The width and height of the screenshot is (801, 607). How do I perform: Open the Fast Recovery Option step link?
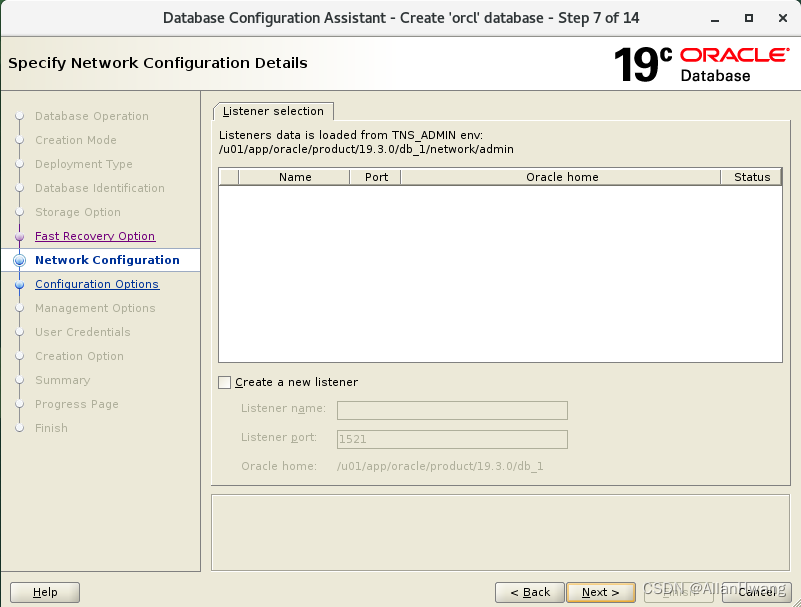pos(95,236)
